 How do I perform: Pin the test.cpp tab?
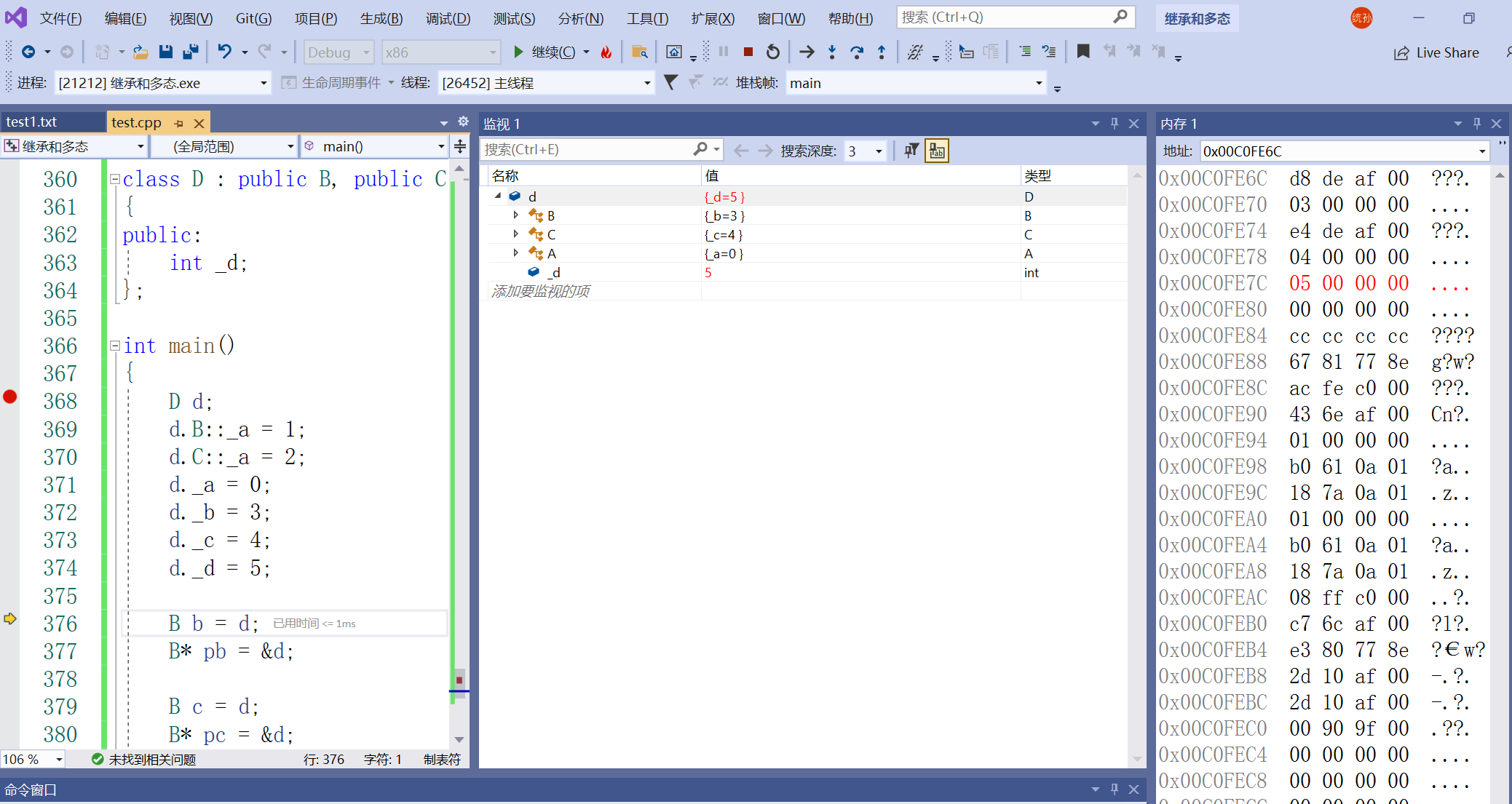tap(178, 123)
